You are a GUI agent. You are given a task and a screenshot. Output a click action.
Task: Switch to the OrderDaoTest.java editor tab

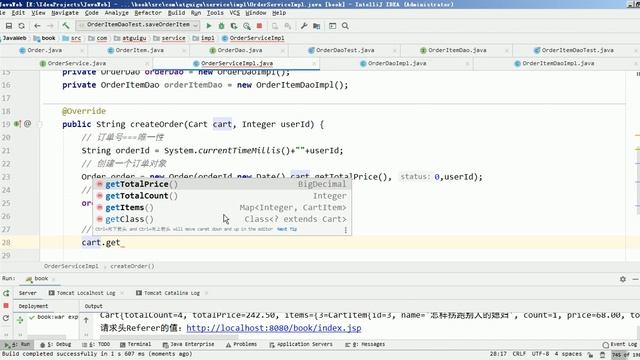(x=345, y=50)
